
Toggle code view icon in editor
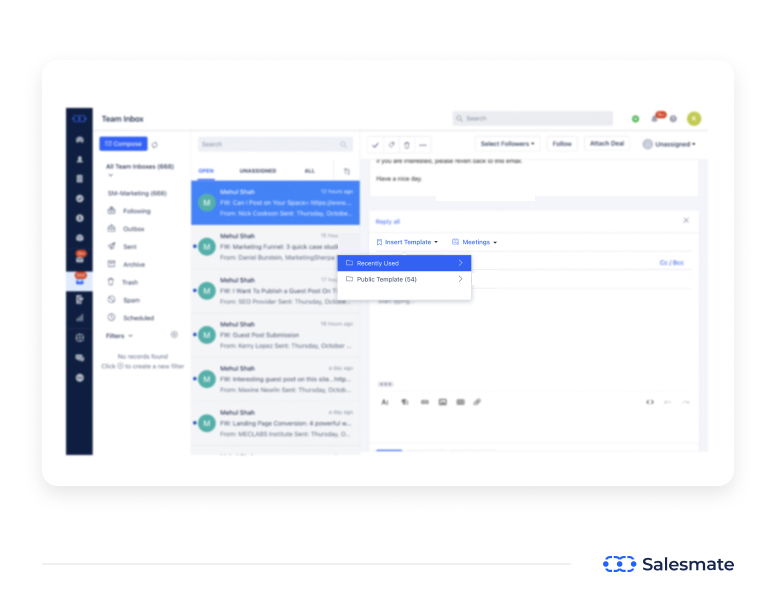[x=650, y=402]
